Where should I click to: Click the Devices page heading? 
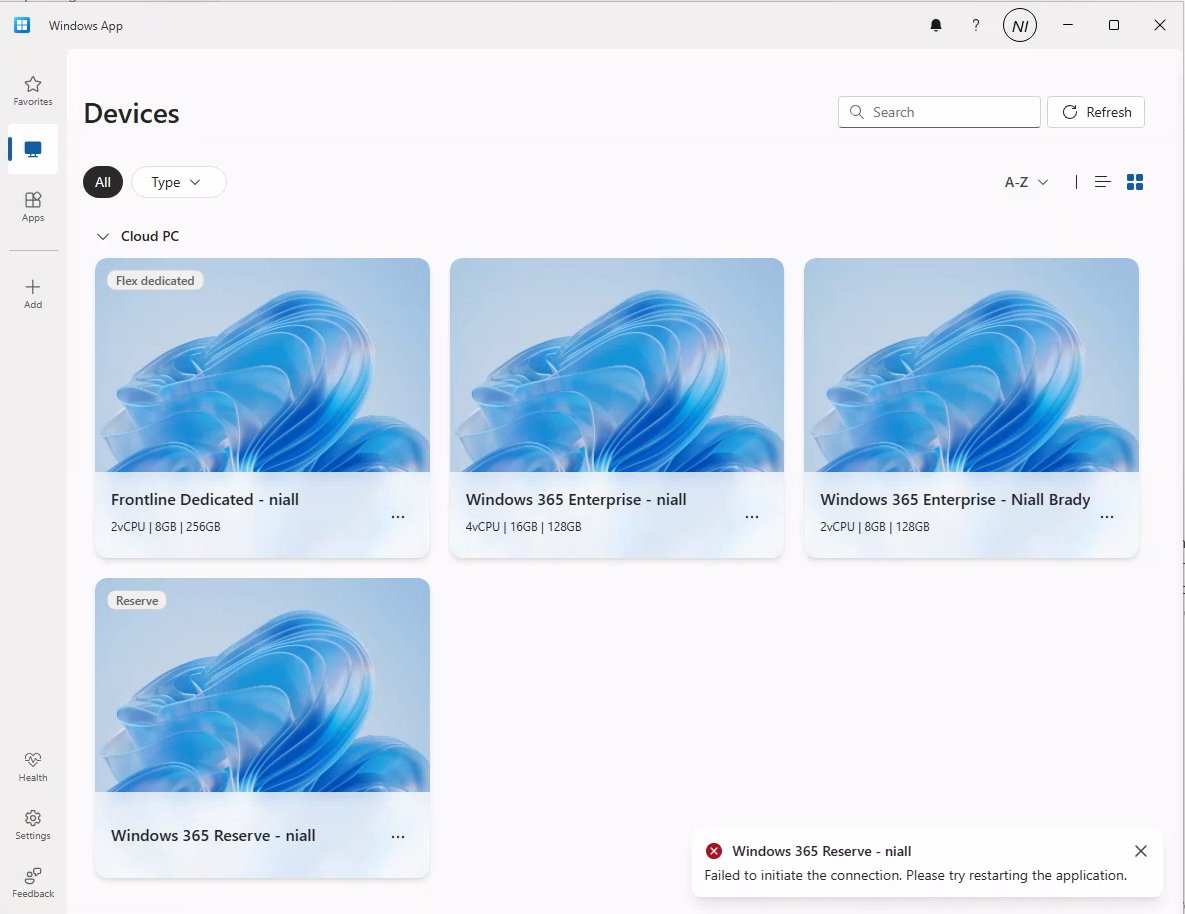[x=131, y=113]
